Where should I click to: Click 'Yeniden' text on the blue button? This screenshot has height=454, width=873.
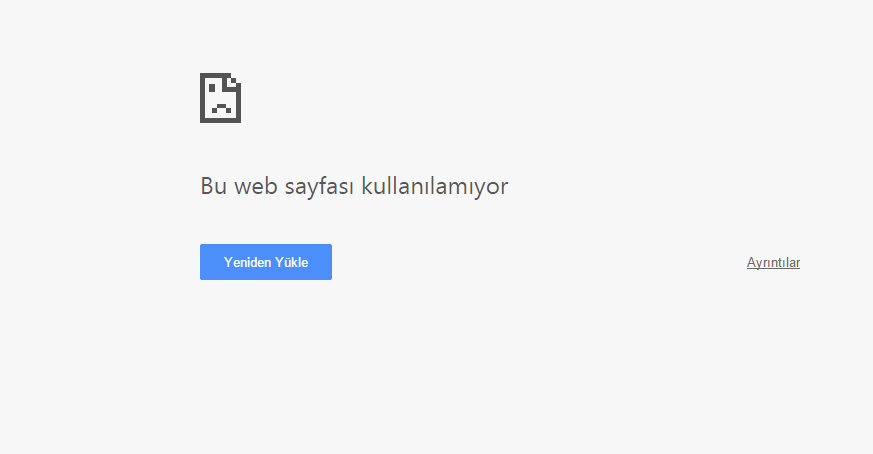[247, 262]
